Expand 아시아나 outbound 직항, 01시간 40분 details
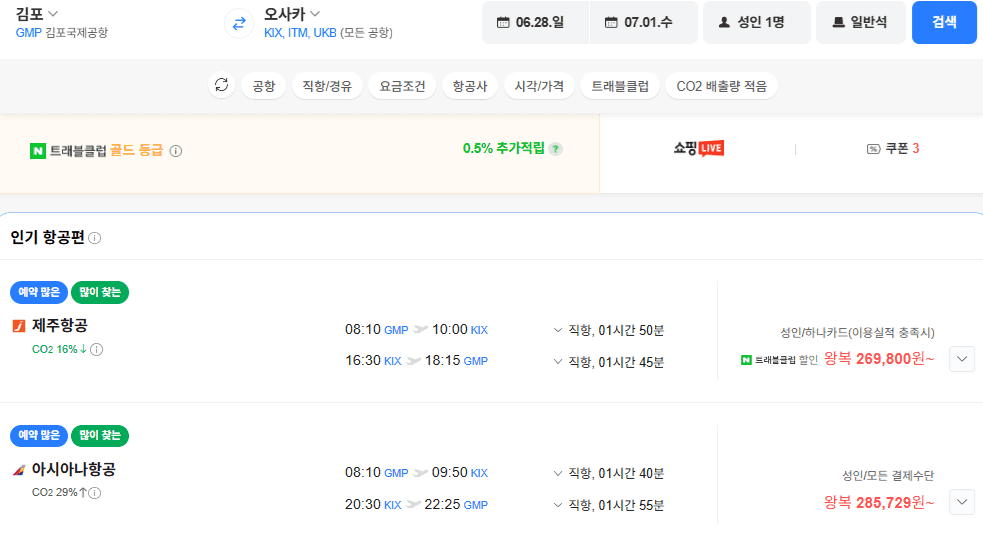 coord(608,473)
